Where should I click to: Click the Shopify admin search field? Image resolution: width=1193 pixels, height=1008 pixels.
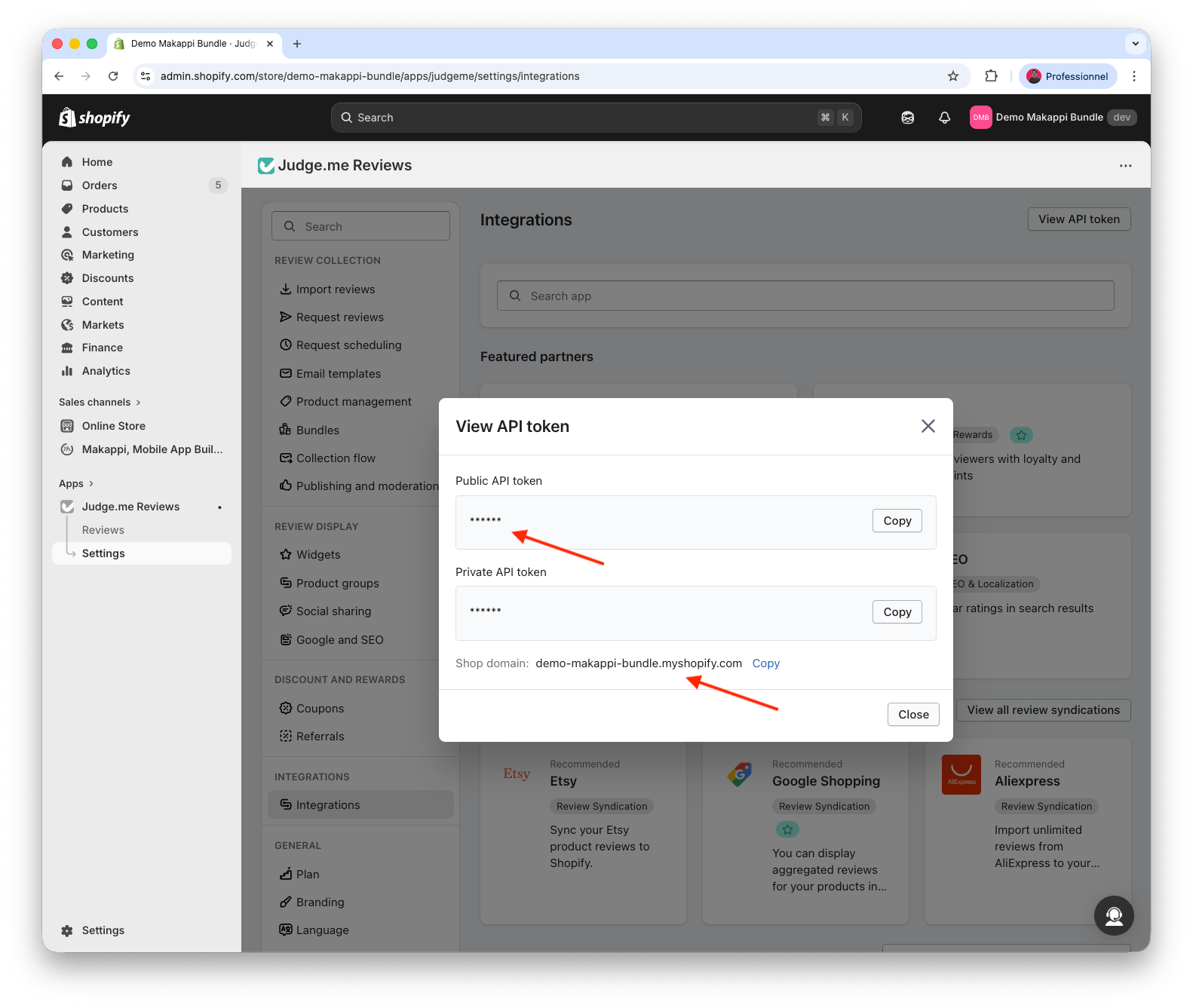click(596, 118)
